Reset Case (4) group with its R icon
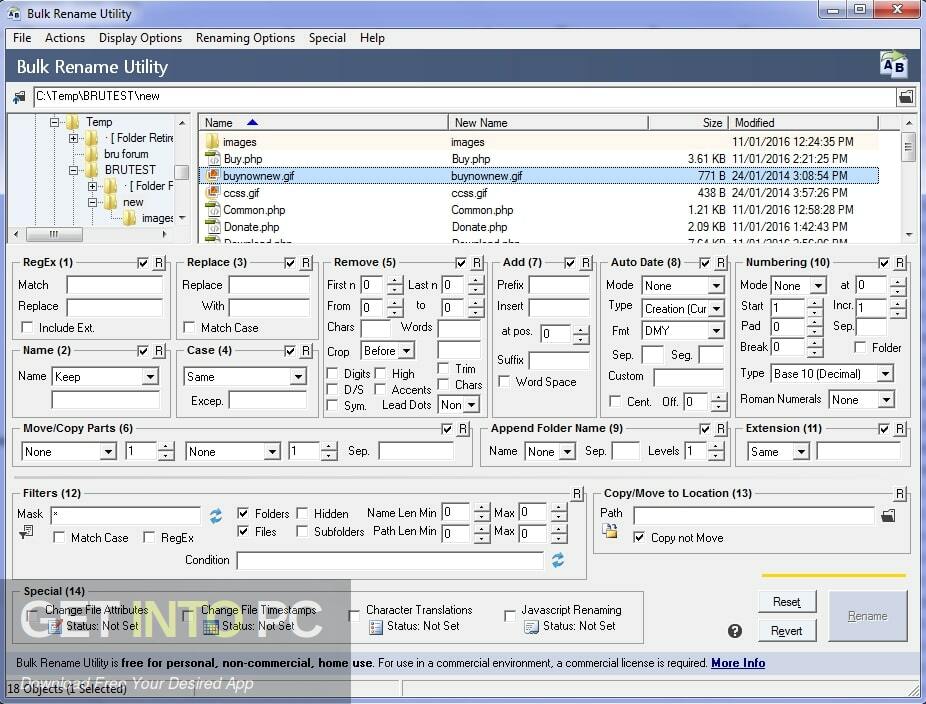Image resolution: width=926 pixels, height=704 pixels. (306, 351)
